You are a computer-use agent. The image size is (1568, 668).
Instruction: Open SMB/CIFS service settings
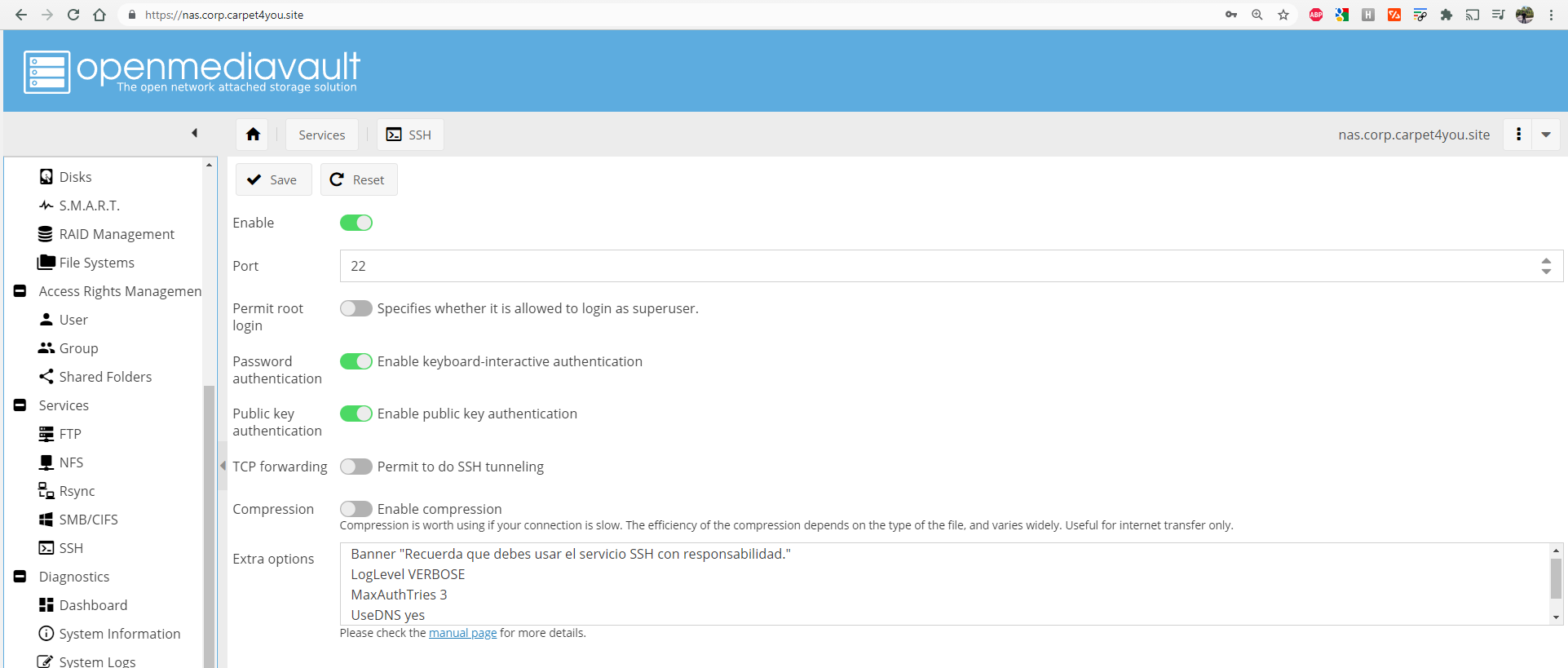pos(88,520)
